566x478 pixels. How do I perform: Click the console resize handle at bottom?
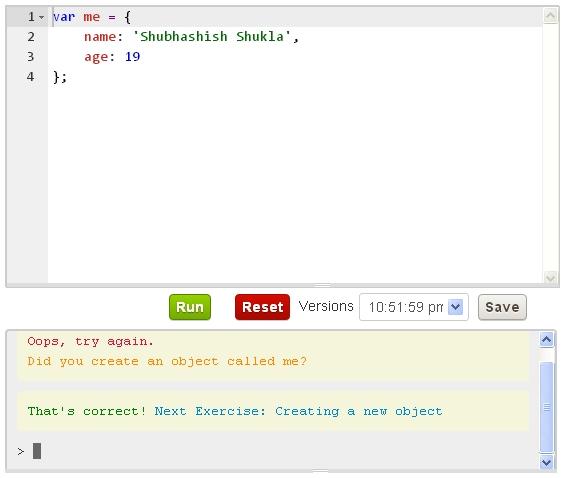click(x=320, y=471)
